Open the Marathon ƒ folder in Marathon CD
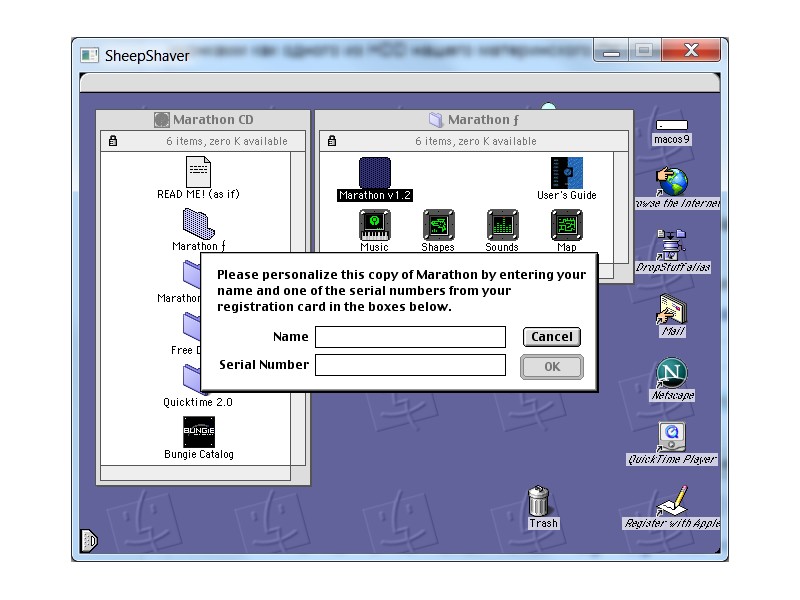Screen dimensions: 800x600 pyautogui.click(x=198, y=223)
